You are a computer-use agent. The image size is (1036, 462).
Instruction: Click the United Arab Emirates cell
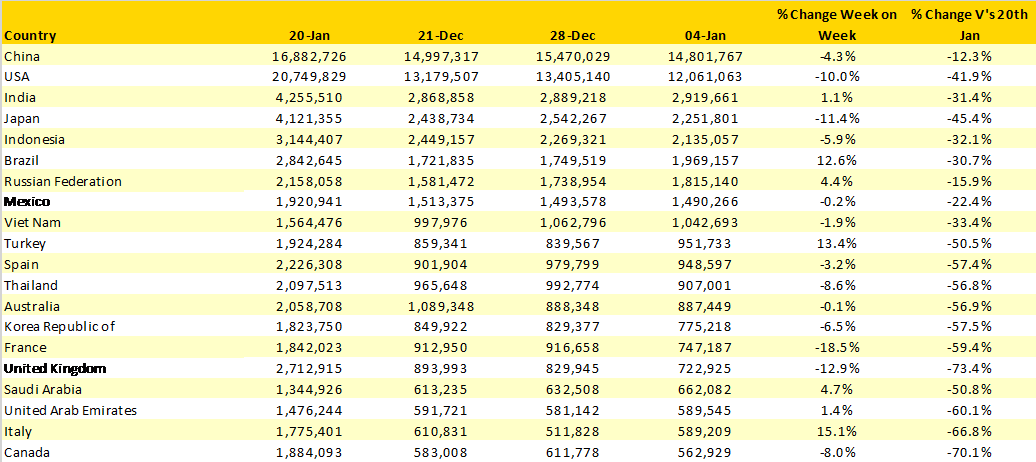[71, 410]
